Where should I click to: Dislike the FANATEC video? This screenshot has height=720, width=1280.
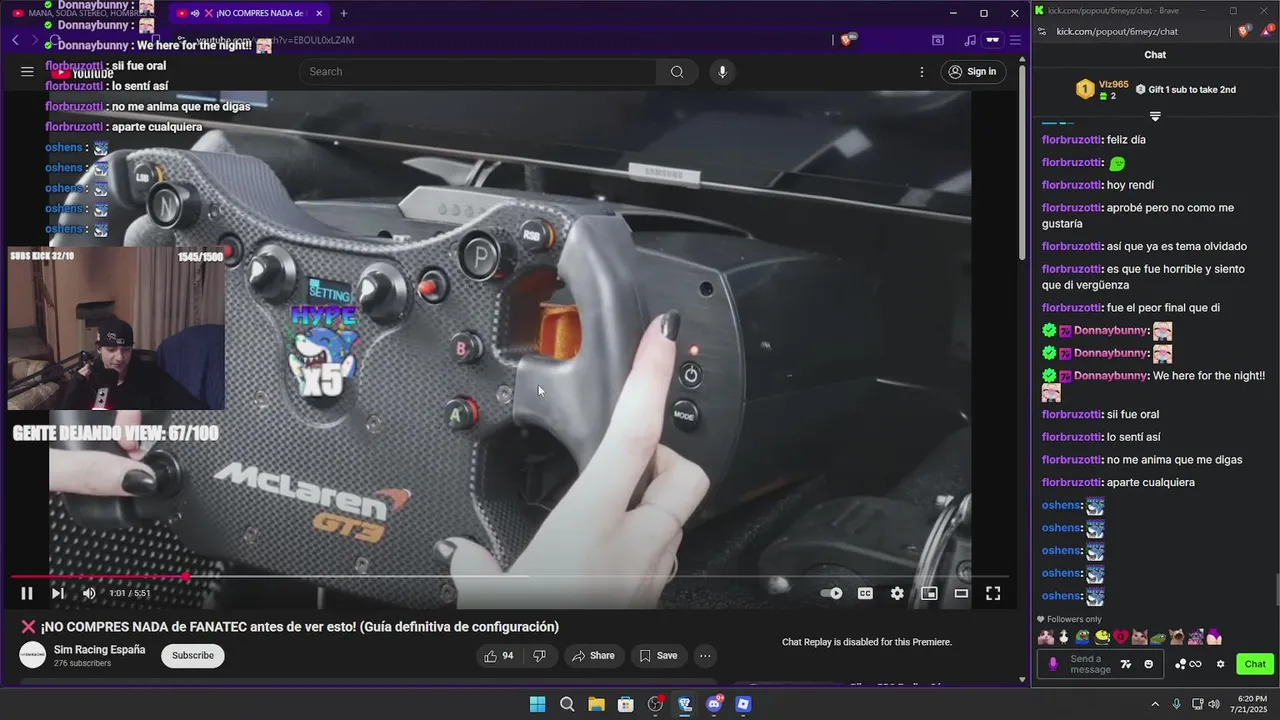pyautogui.click(x=540, y=656)
